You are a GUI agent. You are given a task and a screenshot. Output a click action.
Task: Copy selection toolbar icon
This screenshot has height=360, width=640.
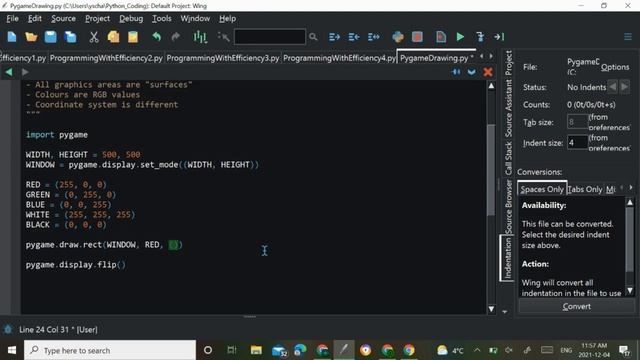113,37
